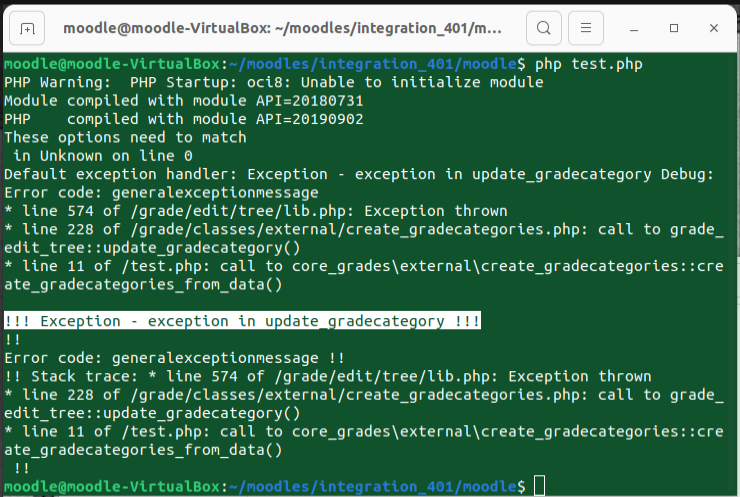Click the cursor at the bottom prompt
Viewport: 740px width, 497px height.
539,486
